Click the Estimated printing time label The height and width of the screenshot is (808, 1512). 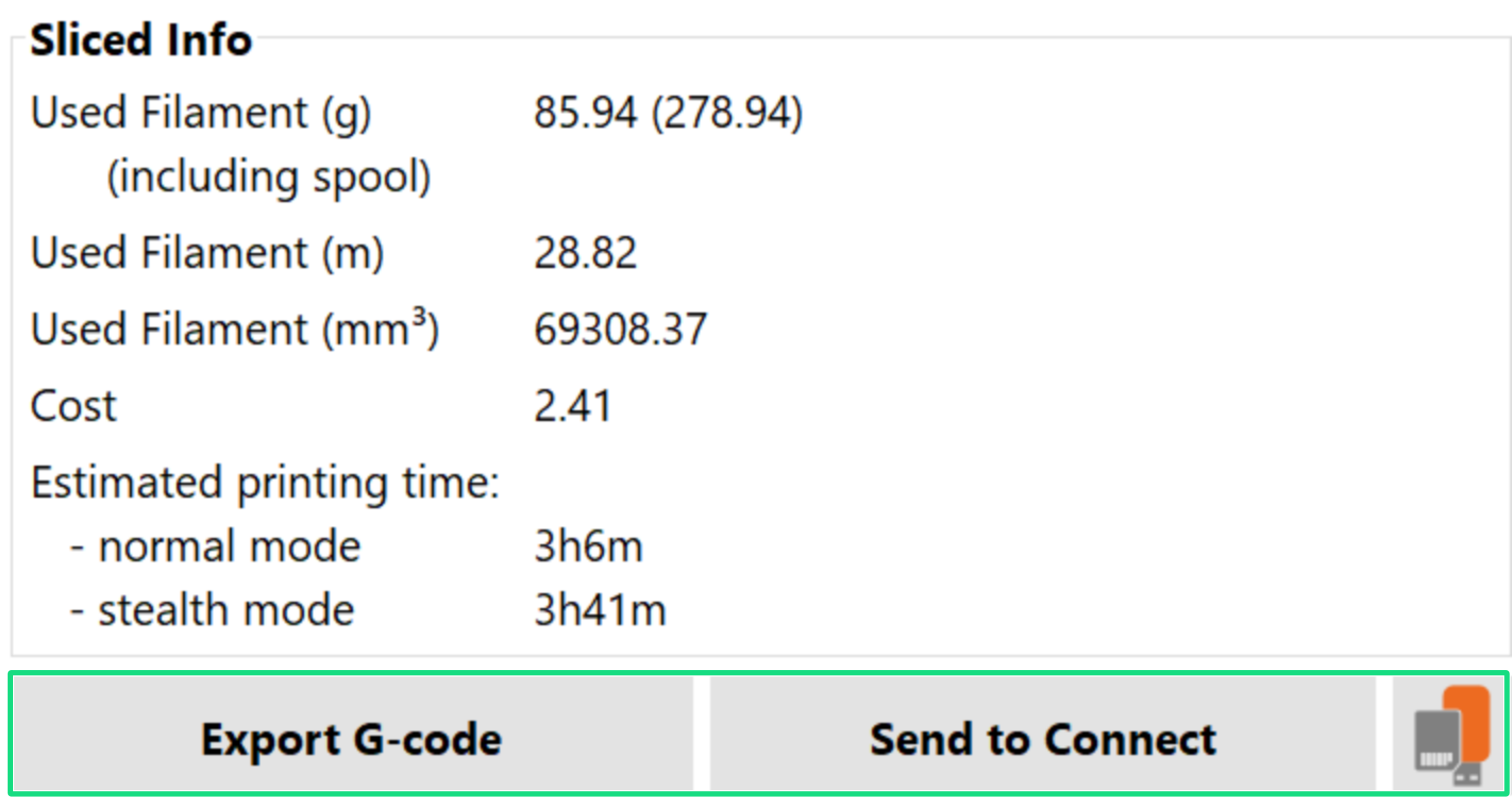point(265,482)
